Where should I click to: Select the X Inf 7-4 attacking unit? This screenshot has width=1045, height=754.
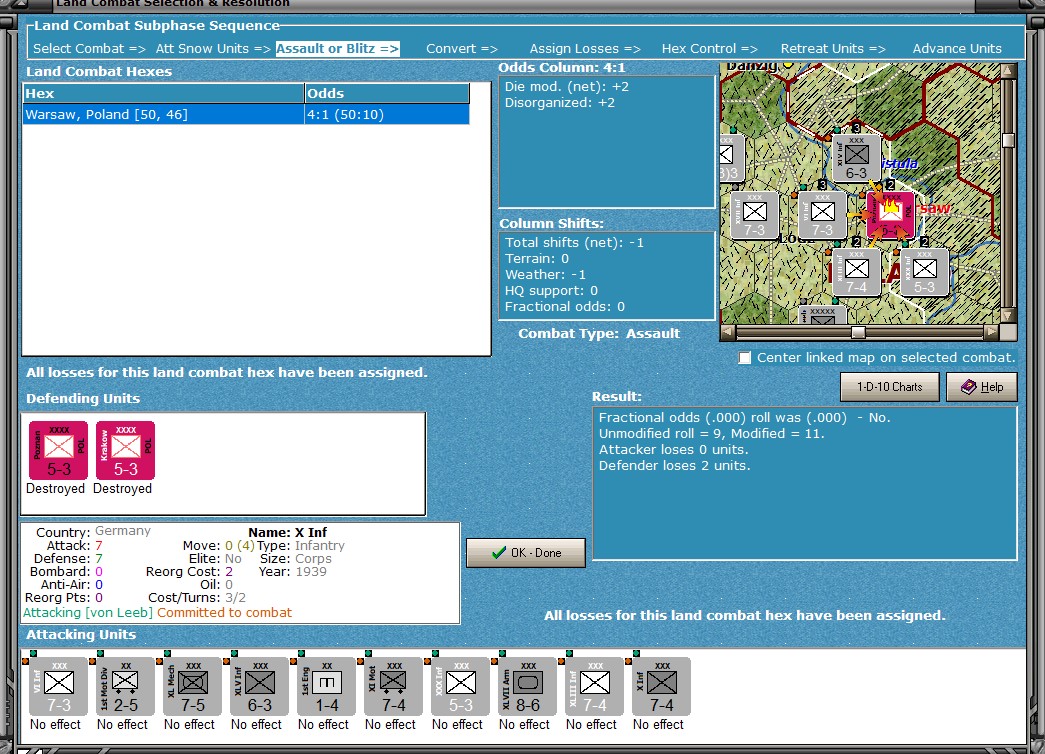(x=662, y=687)
